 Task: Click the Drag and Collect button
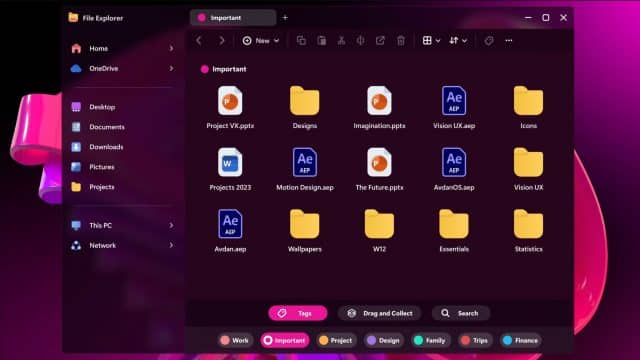click(x=379, y=313)
